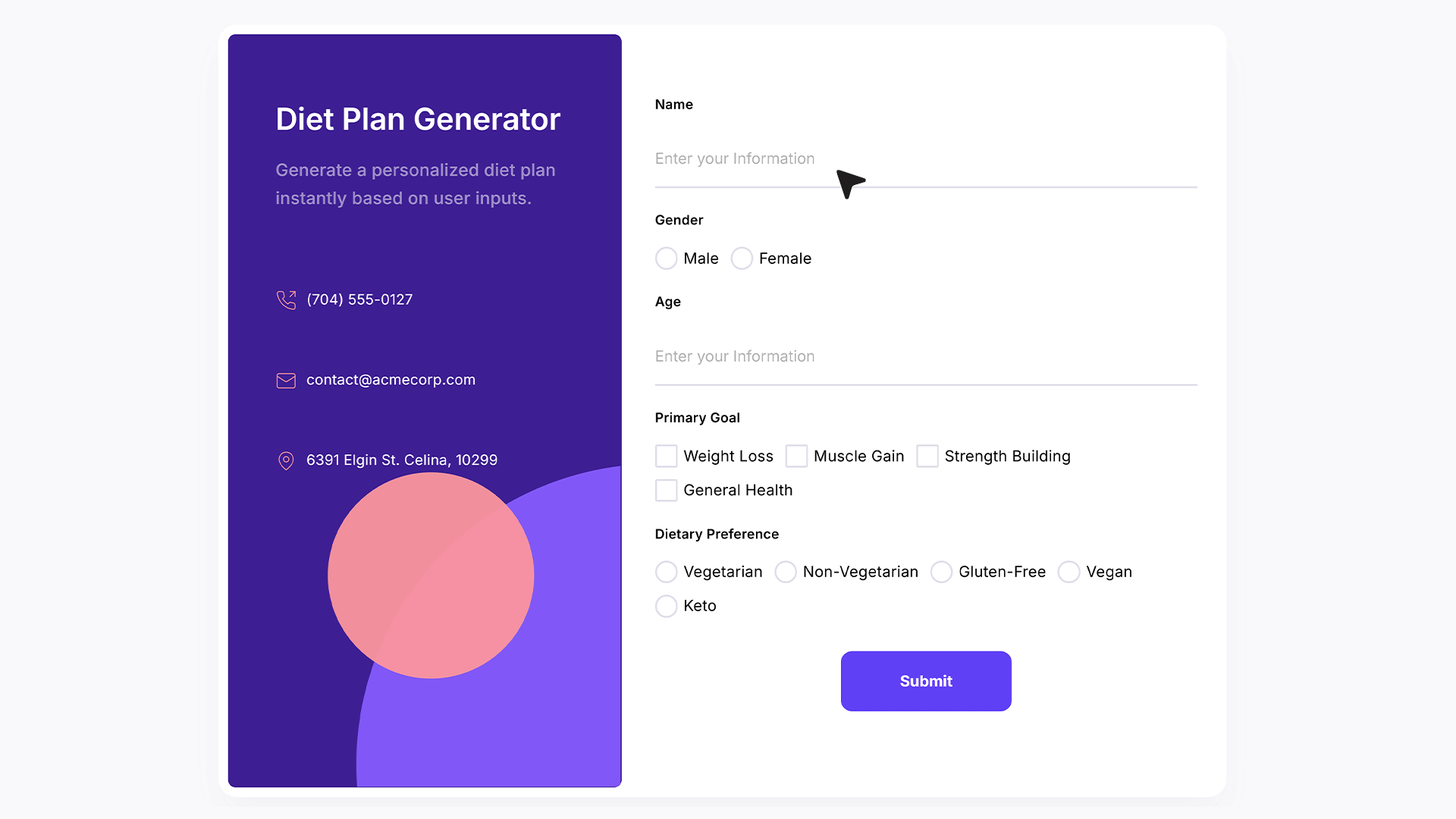Focus the Name input field
The image size is (1456, 819).
[x=926, y=159]
